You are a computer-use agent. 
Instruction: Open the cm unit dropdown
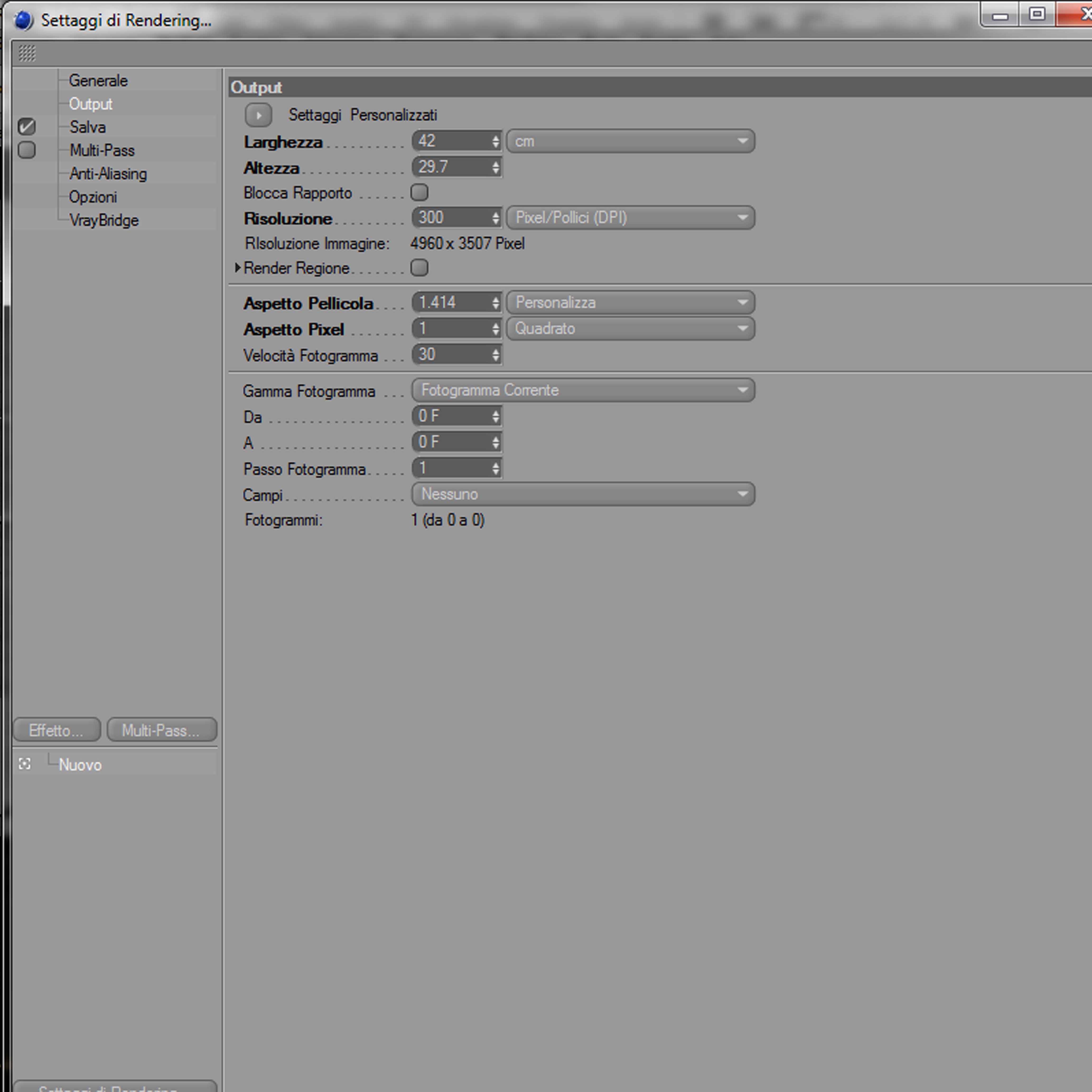tap(630, 141)
